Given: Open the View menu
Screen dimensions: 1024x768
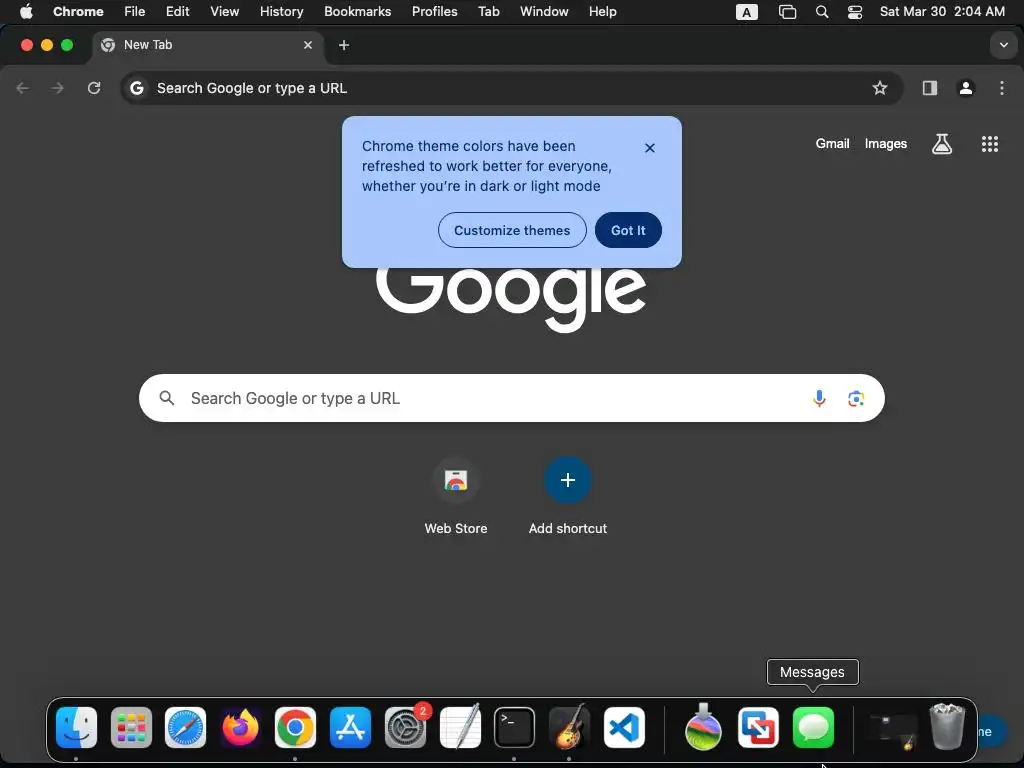Looking at the screenshot, I should tap(224, 12).
